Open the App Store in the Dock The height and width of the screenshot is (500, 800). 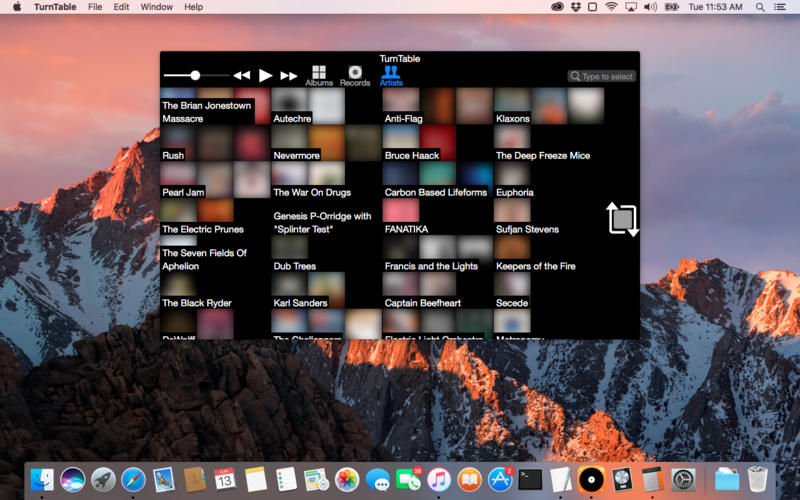500,479
